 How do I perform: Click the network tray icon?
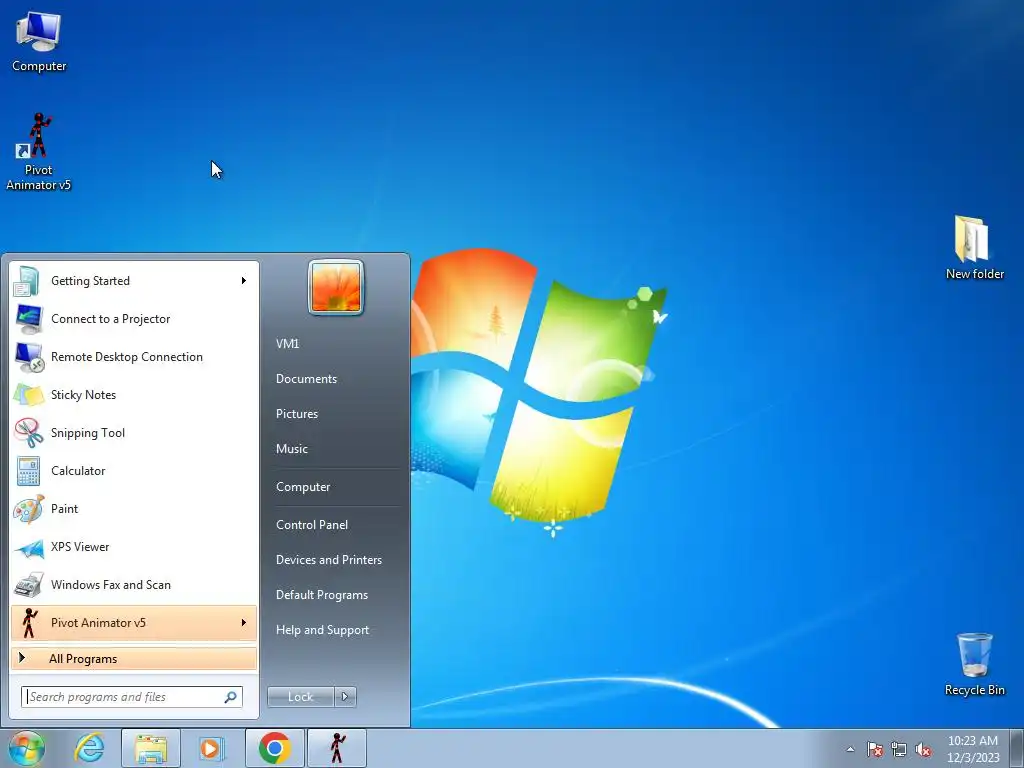coord(899,750)
